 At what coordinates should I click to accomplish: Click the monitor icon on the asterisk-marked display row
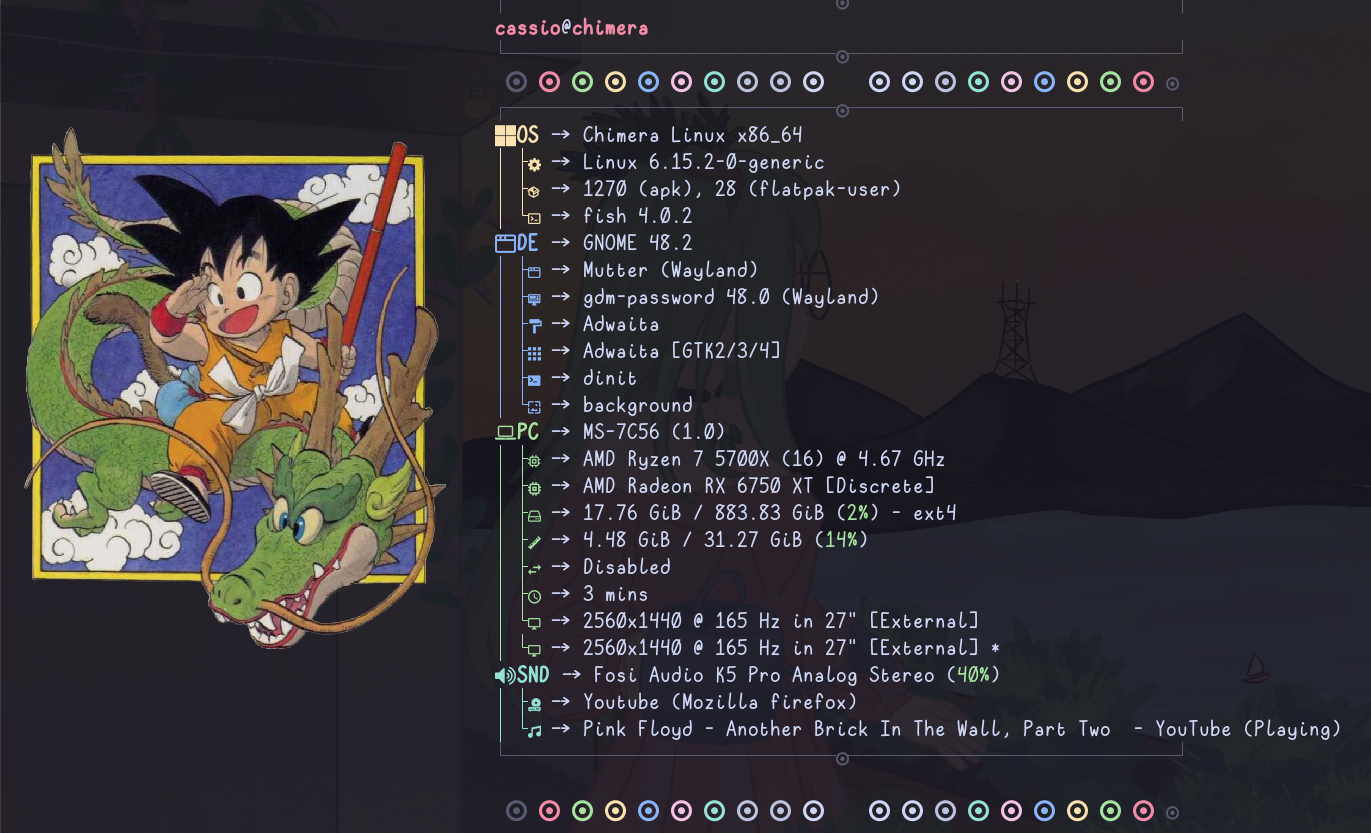tap(534, 649)
